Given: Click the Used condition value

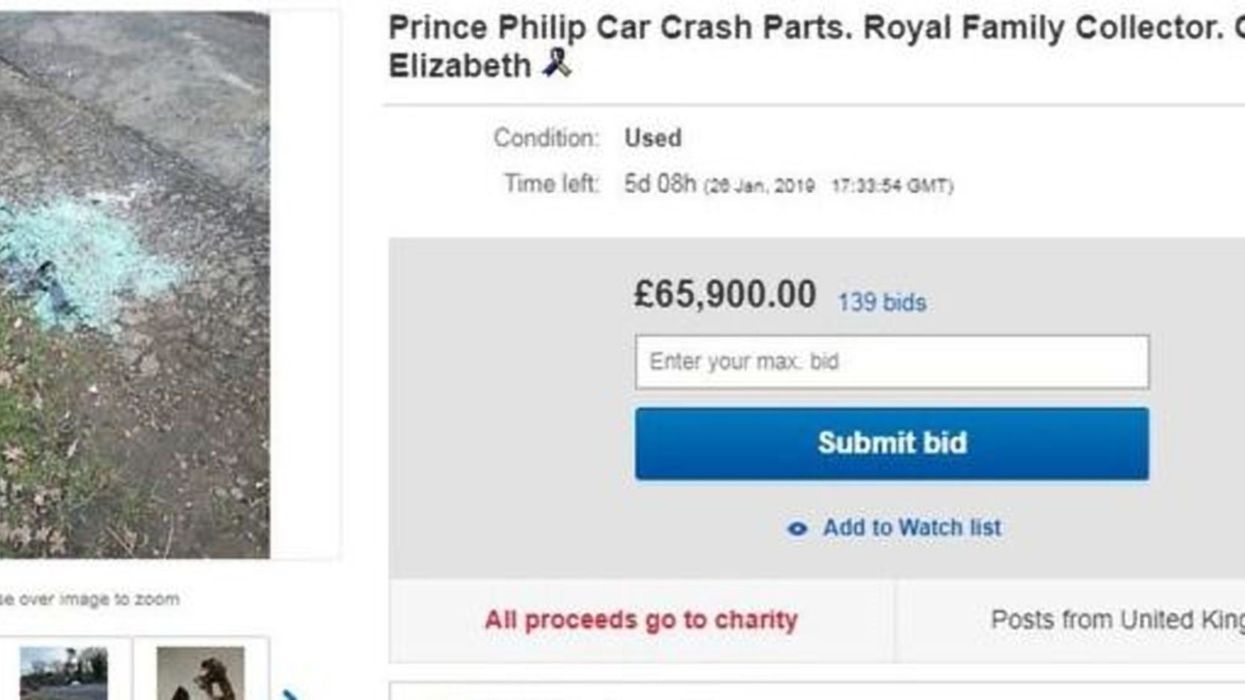Looking at the screenshot, I should (653, 138).
